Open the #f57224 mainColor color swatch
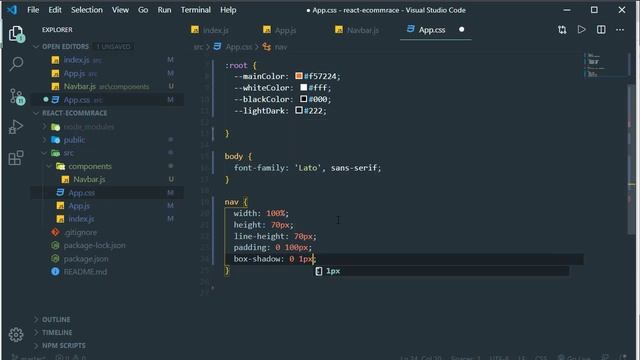 (299, 76)
